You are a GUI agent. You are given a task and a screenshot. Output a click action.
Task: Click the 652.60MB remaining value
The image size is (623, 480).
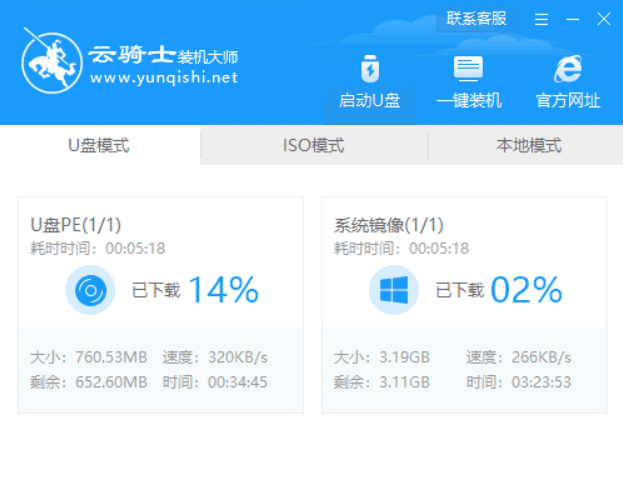coord(111,382)
